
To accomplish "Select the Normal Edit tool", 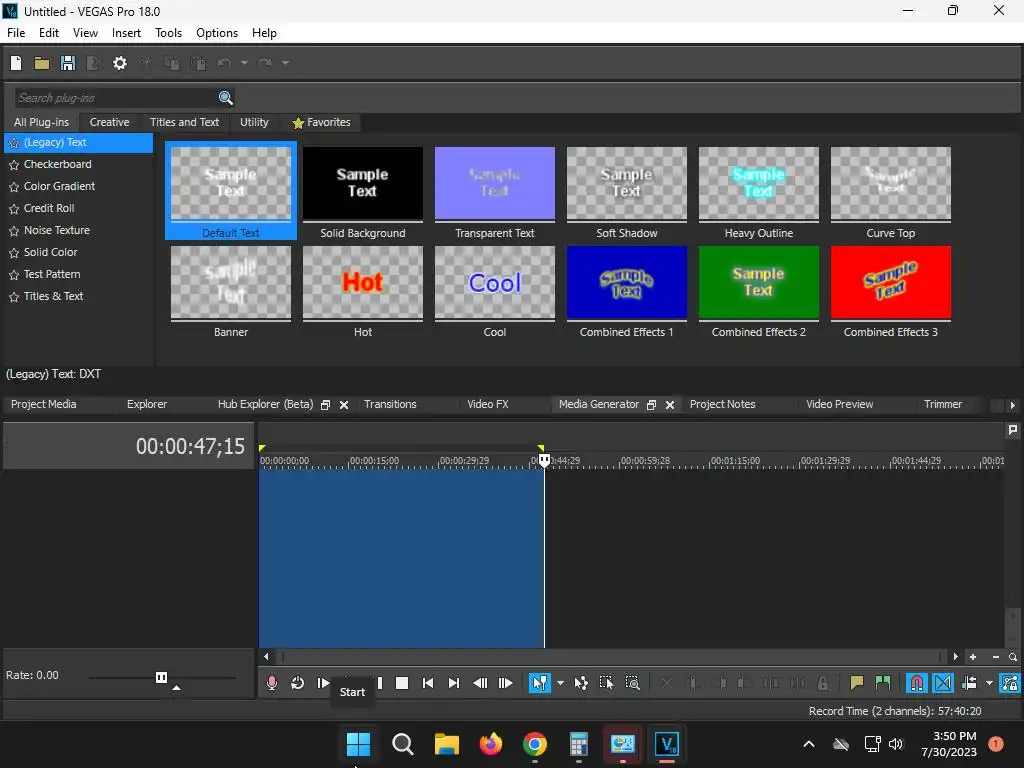I will (539, 683).
